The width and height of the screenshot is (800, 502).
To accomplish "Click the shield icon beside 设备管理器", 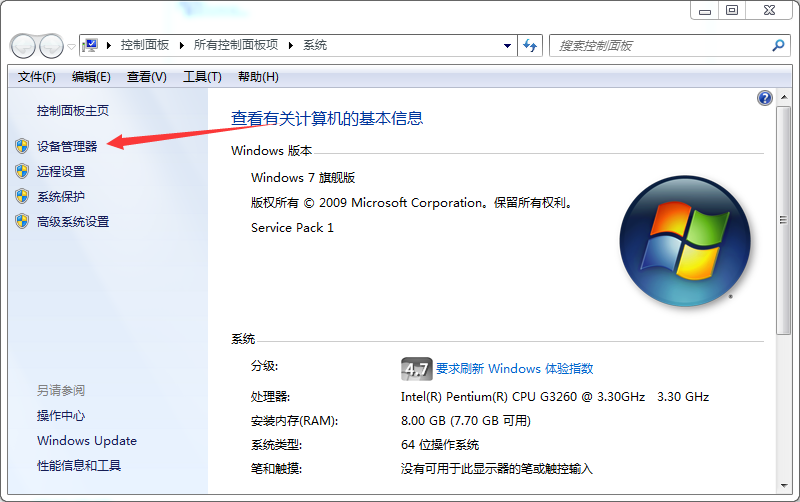I will pyautogui.click(x=22, y=146).
